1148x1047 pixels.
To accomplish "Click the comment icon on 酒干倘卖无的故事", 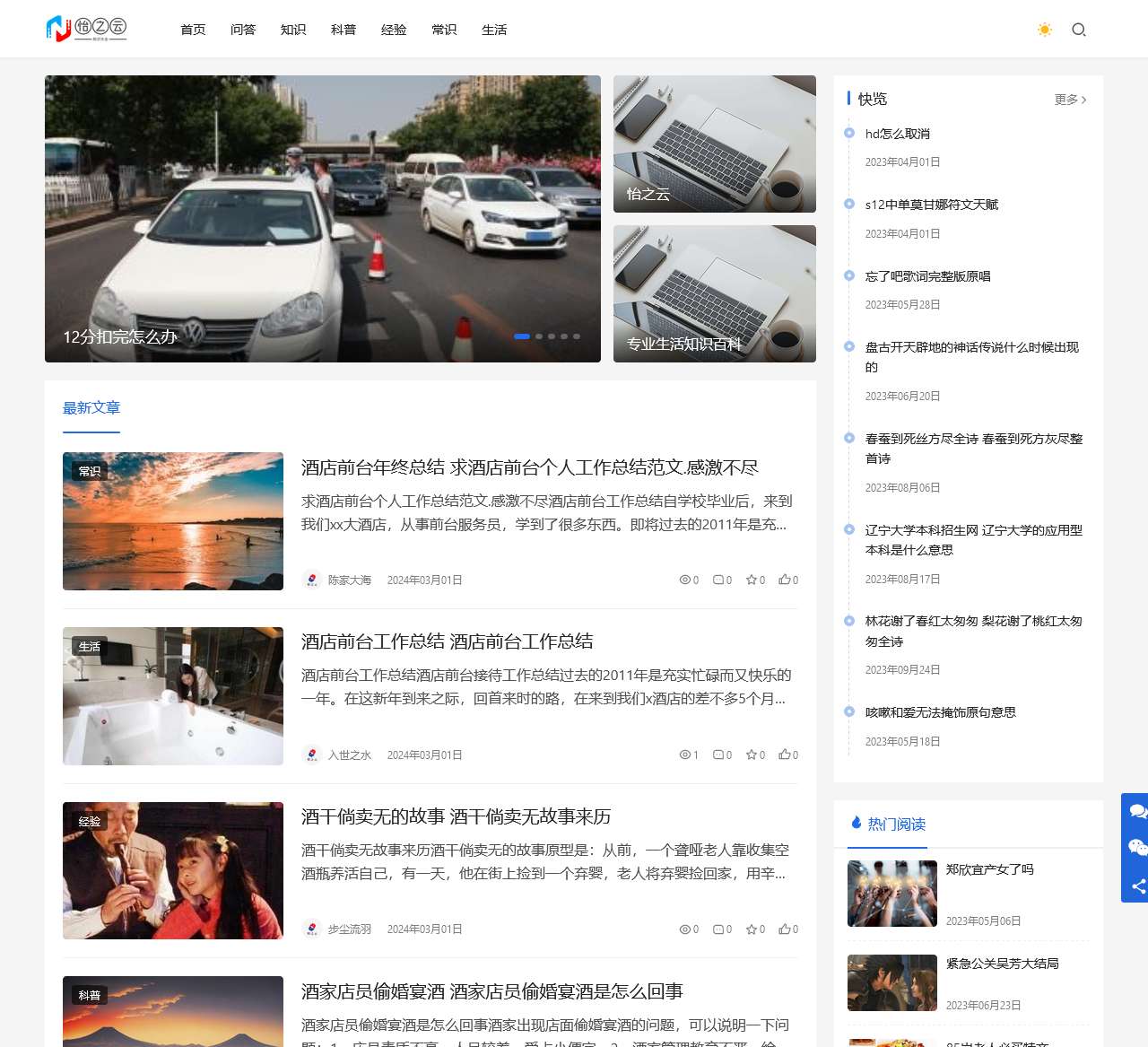I will click(x=718, y=929).
